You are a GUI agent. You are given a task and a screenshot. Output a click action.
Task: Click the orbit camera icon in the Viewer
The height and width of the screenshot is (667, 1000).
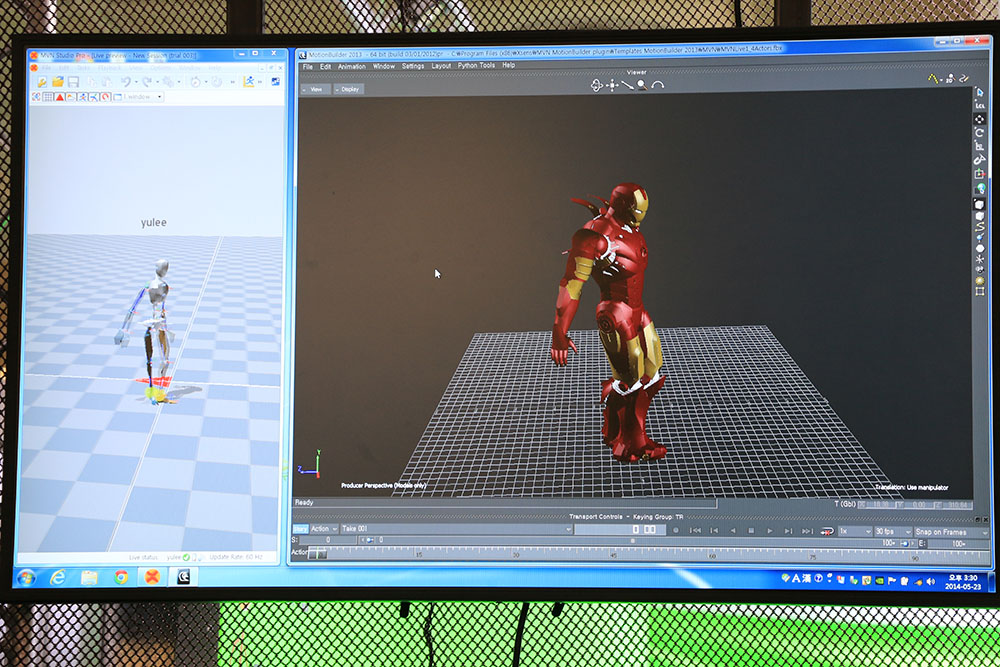[597, 86]
